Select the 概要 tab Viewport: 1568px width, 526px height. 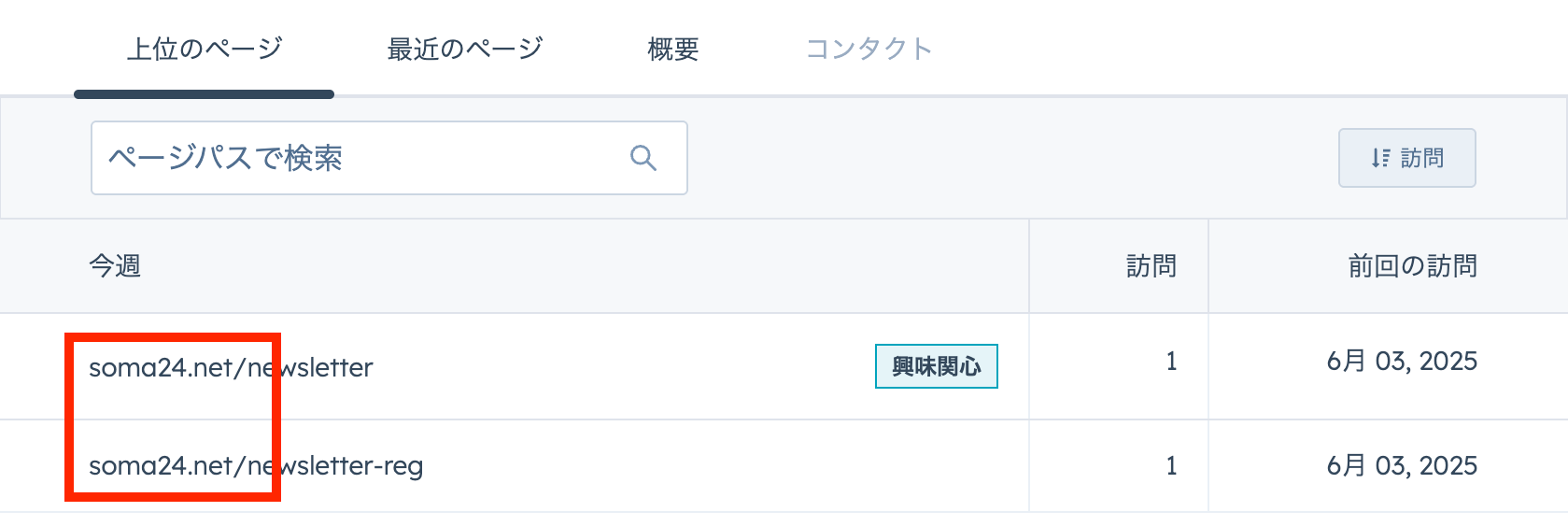tap(673, 49)
